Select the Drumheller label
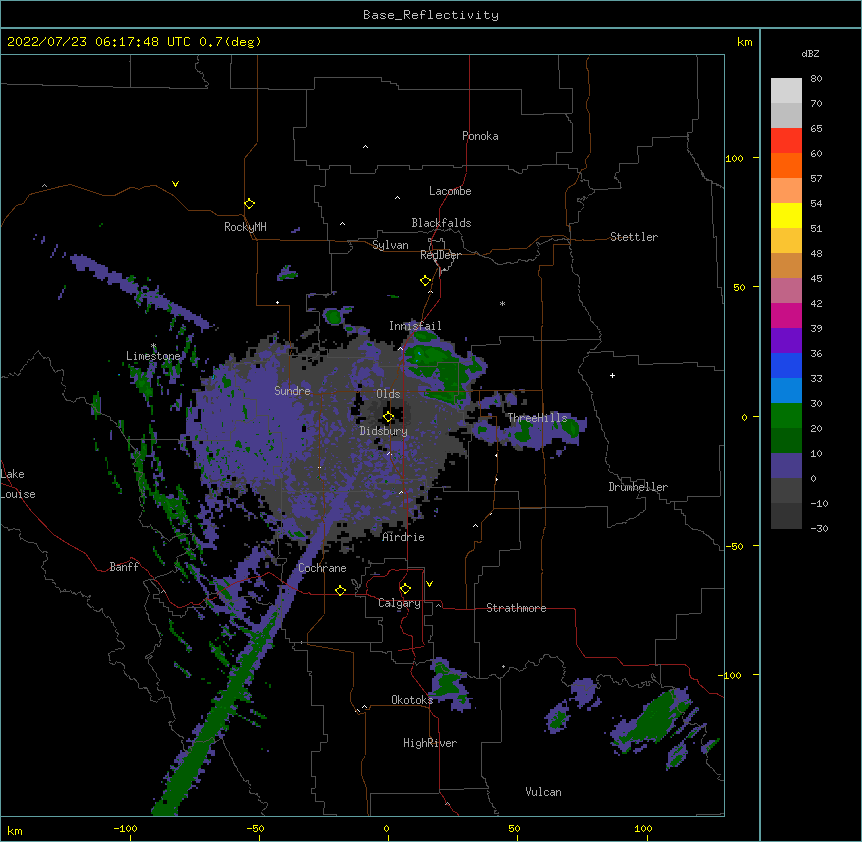Screen dimensions: 862x842 pyautogui.click(x=638, y=487)
